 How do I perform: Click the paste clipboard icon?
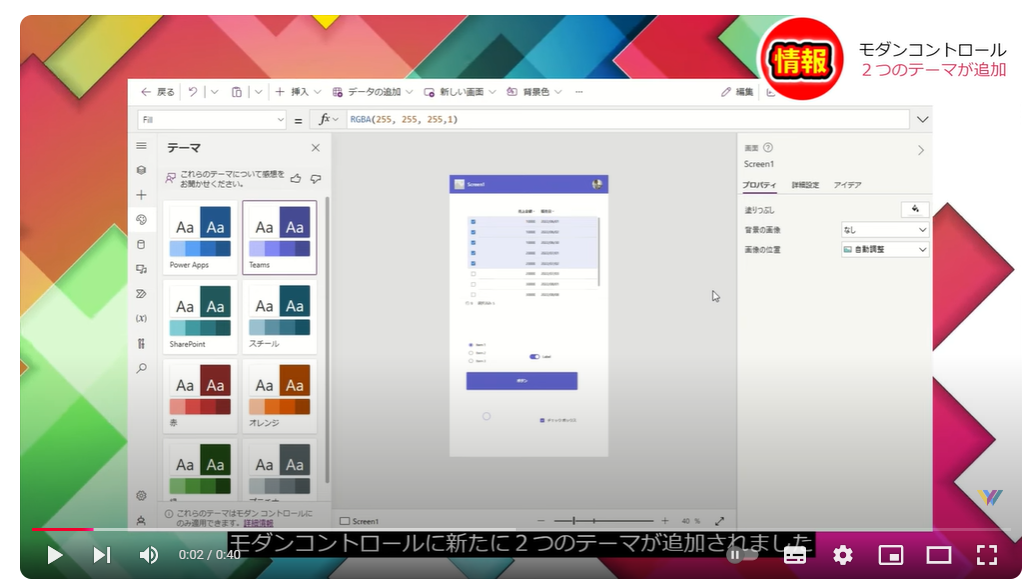pyautogui.click(x=237, y=92)
